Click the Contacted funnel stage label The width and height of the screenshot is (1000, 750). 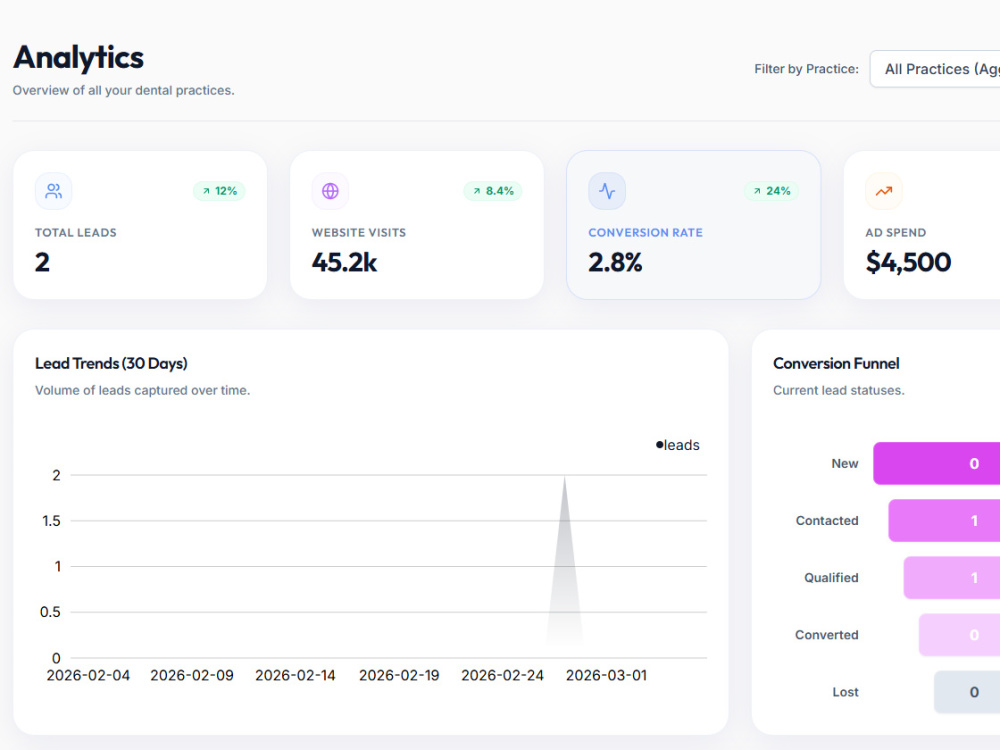click(827, 520)
